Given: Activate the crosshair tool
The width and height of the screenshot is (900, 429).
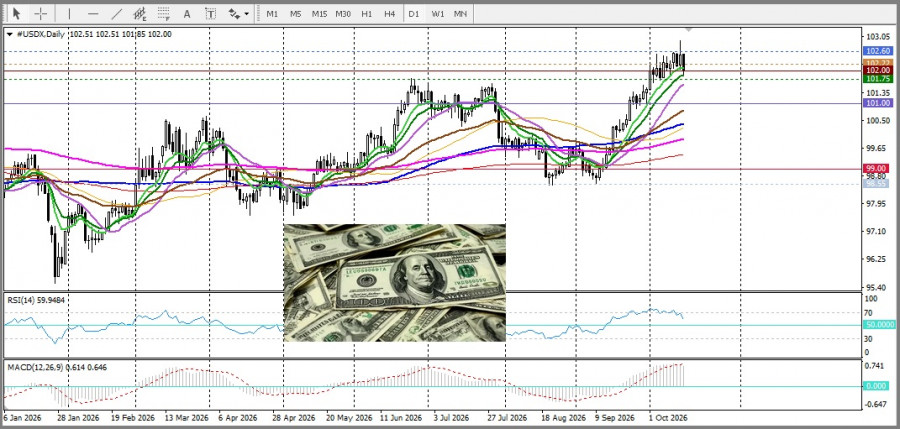Looking at the screenshot, I should [x=41, y=13].
